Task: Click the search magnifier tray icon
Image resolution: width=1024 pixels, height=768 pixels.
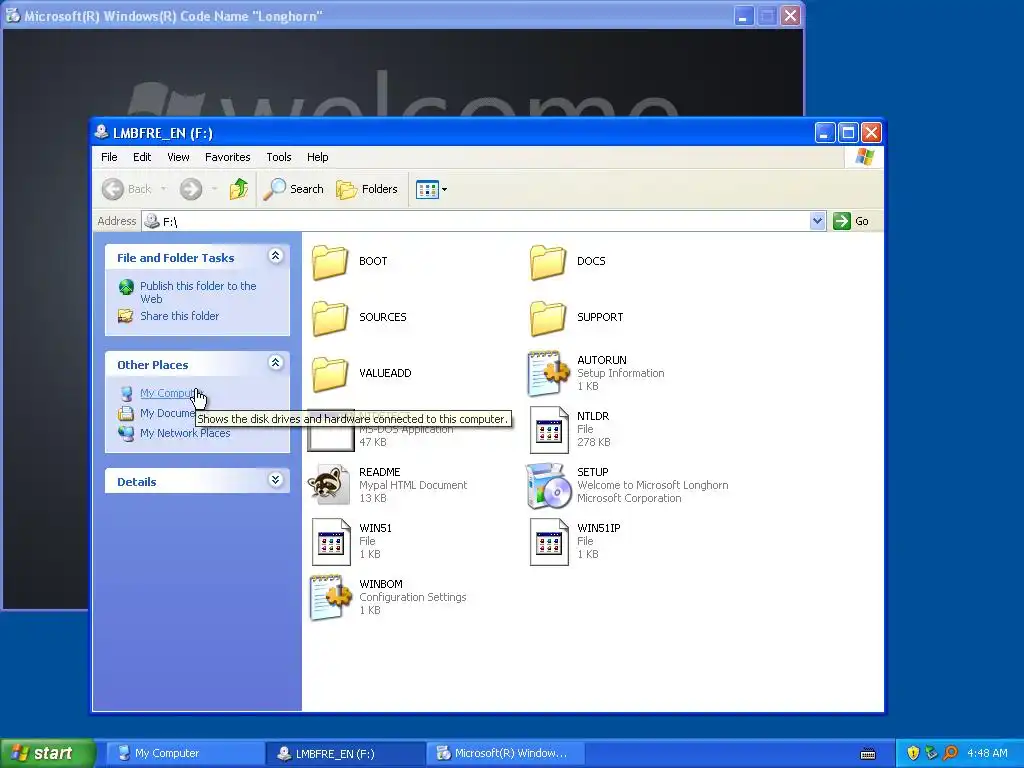Action: (951, 753)
